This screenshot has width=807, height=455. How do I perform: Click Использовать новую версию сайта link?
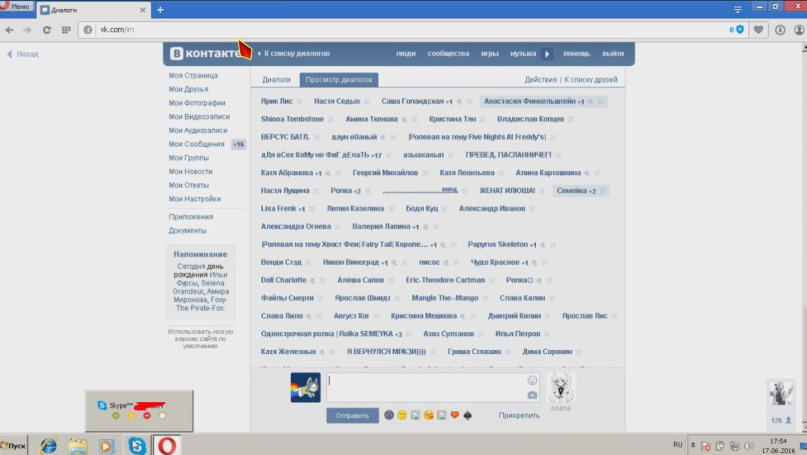coord(200,339)
